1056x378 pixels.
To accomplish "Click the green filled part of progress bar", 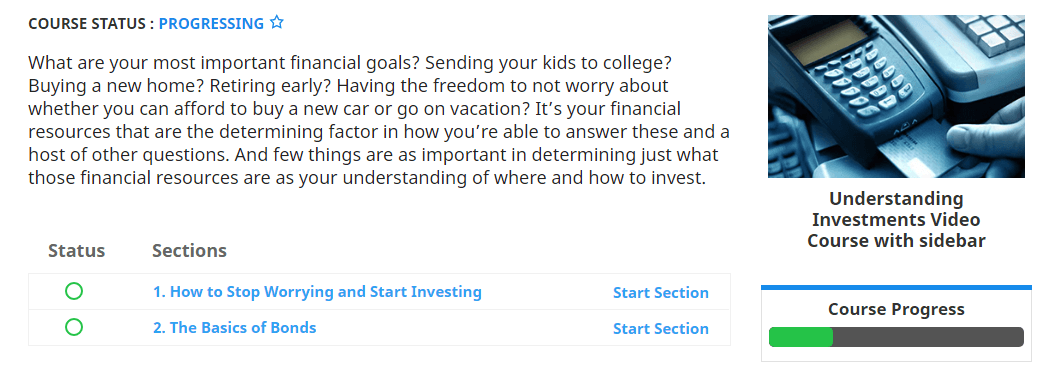I will coord(801,337).
